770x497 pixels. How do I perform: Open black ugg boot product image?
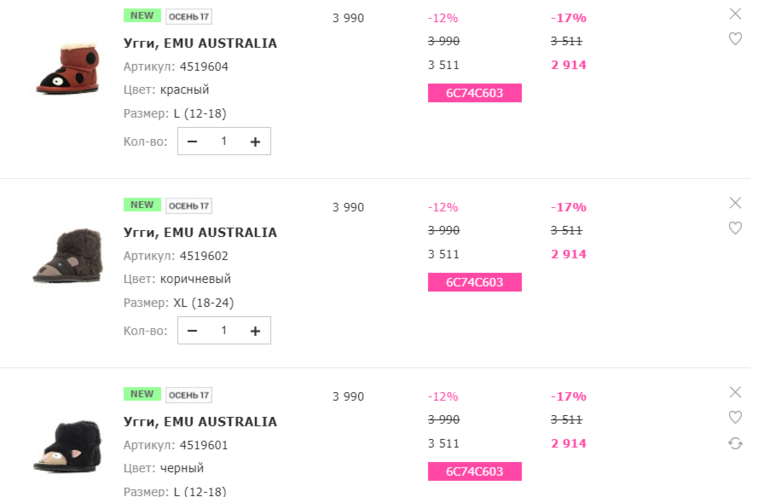click(67, 447)
